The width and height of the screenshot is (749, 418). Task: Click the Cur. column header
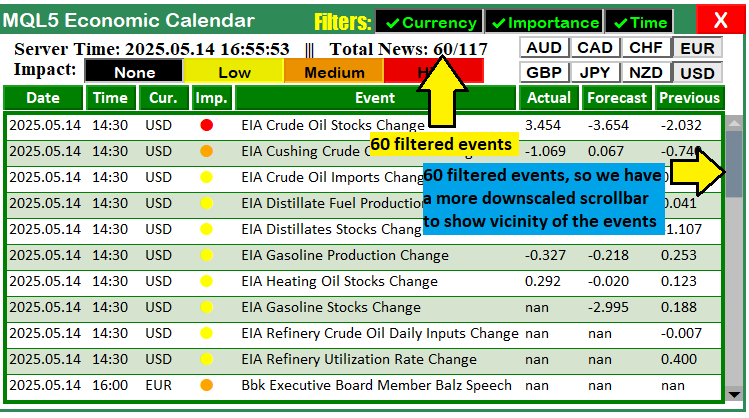(163, 98)
